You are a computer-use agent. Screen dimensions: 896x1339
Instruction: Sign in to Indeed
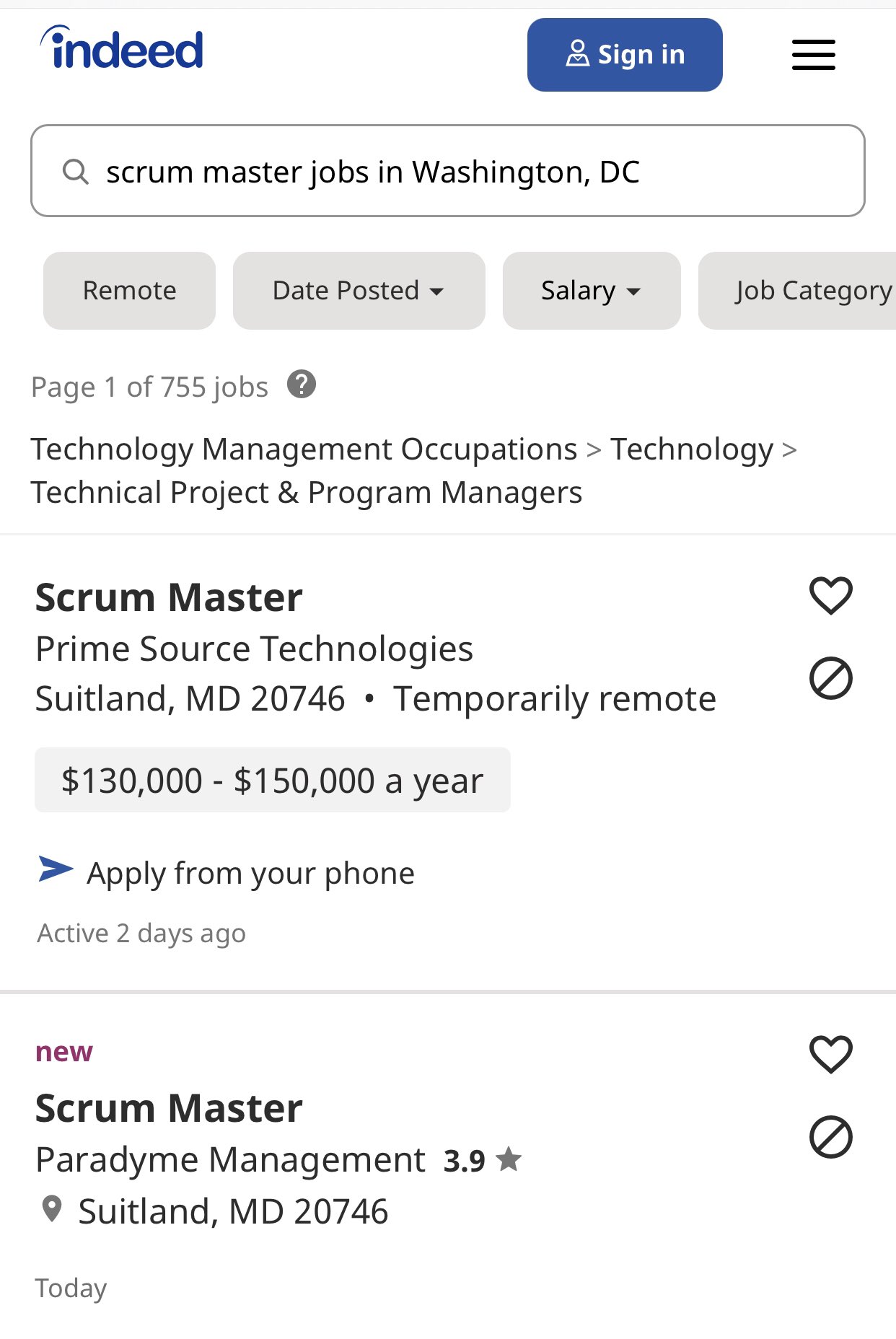pos(625,55)
